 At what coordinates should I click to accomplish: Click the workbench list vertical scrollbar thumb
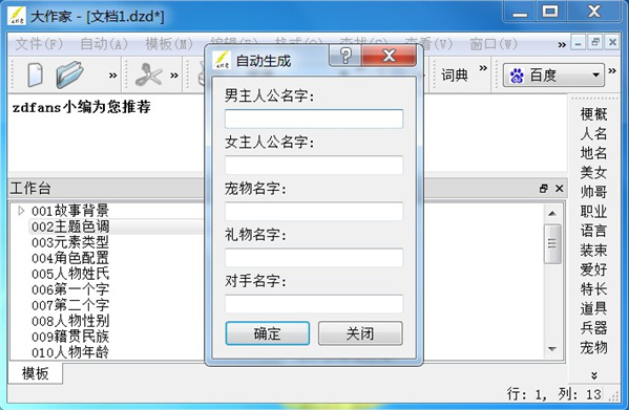pos(552,243)
